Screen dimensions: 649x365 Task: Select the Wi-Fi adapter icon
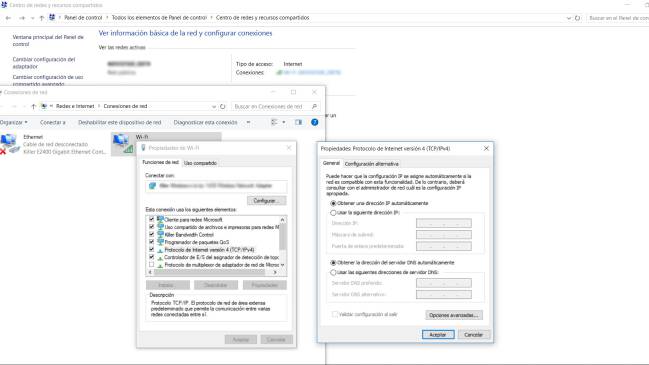pyautogui.click(x=123, y=144)
